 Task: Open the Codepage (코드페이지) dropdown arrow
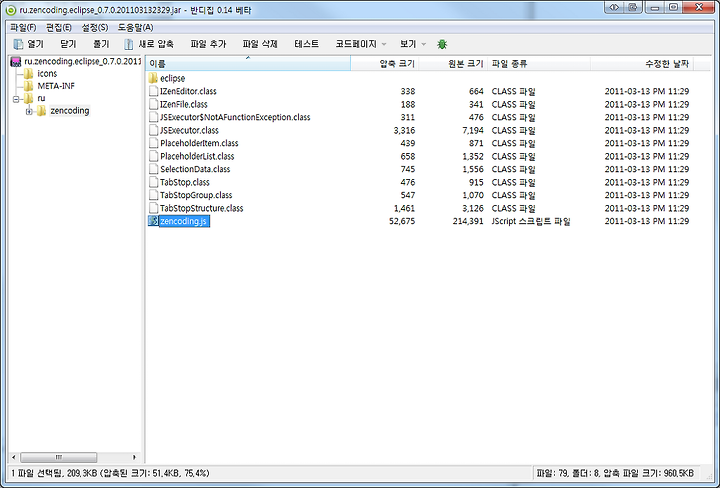[x=384, y=45]
